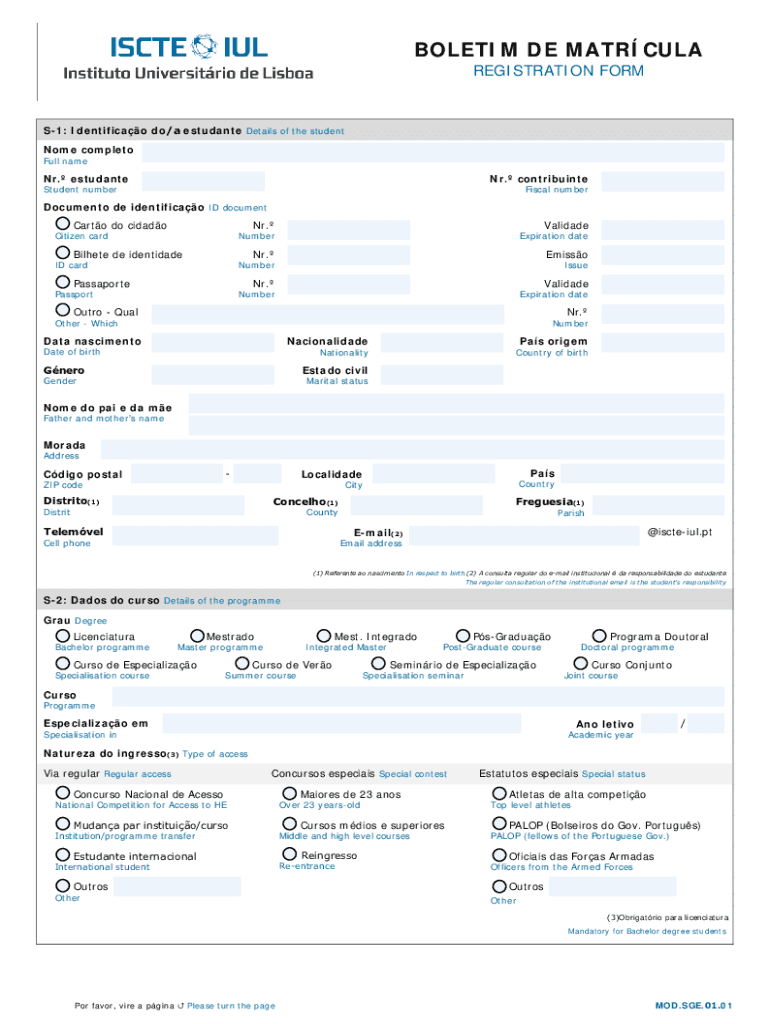Viewport: 770px width, 1024px height.
Task: Choose the Estudante internacional option
Action: tap(63, 855)
